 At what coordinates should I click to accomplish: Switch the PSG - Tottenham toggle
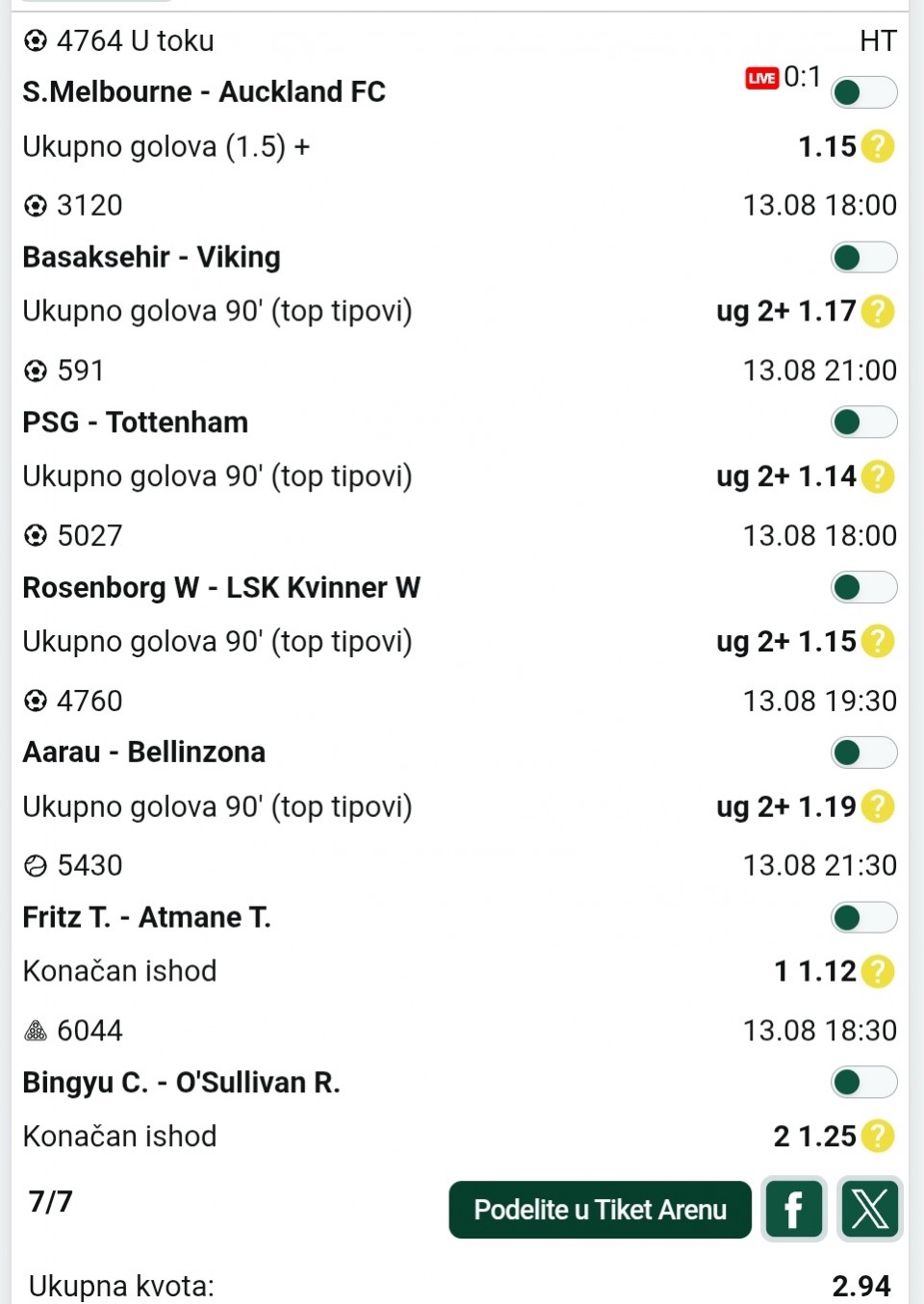[x=863, y=422]
